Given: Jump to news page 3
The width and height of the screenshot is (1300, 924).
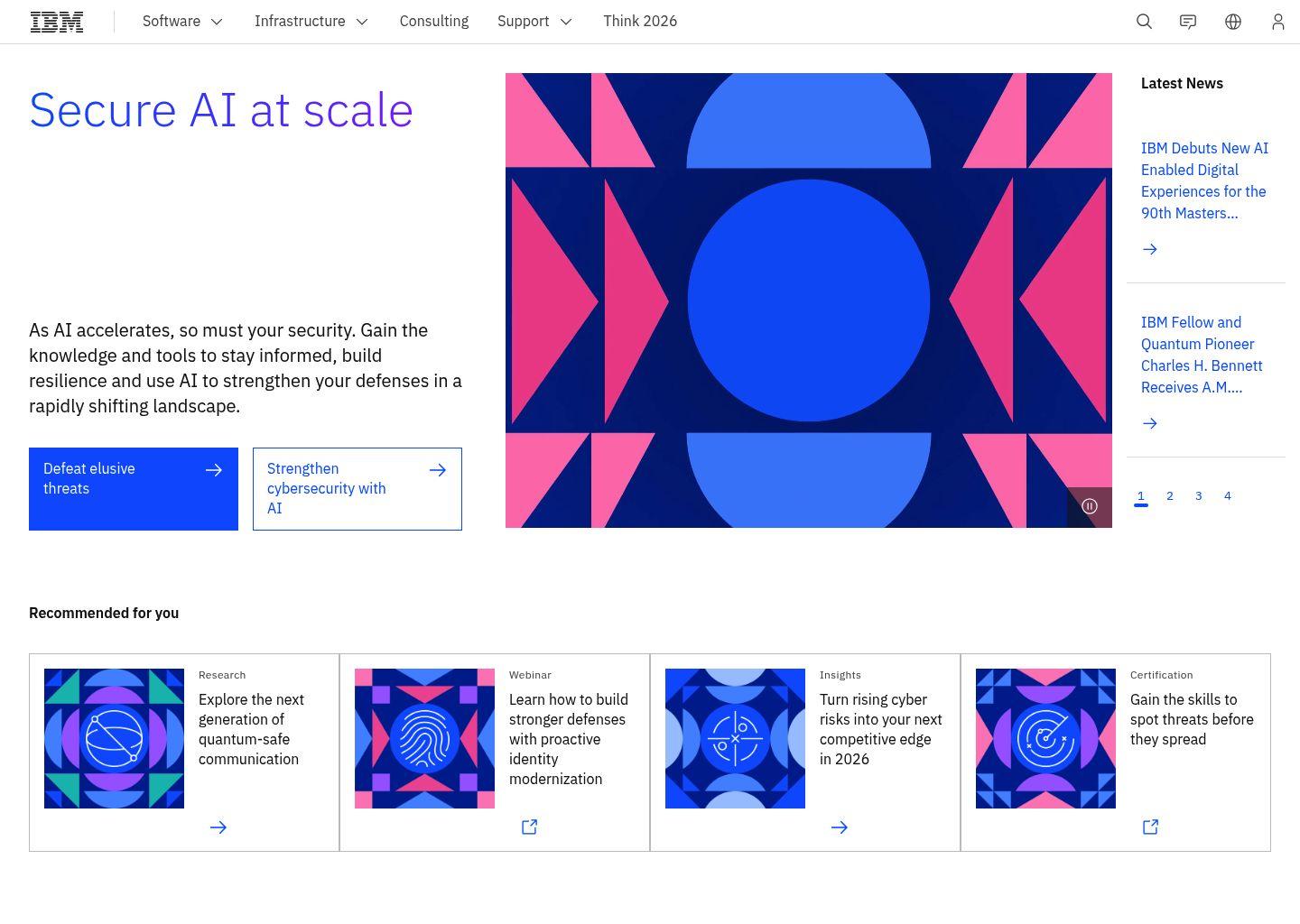Looking at the screenshot, I should pos(1198,495).
